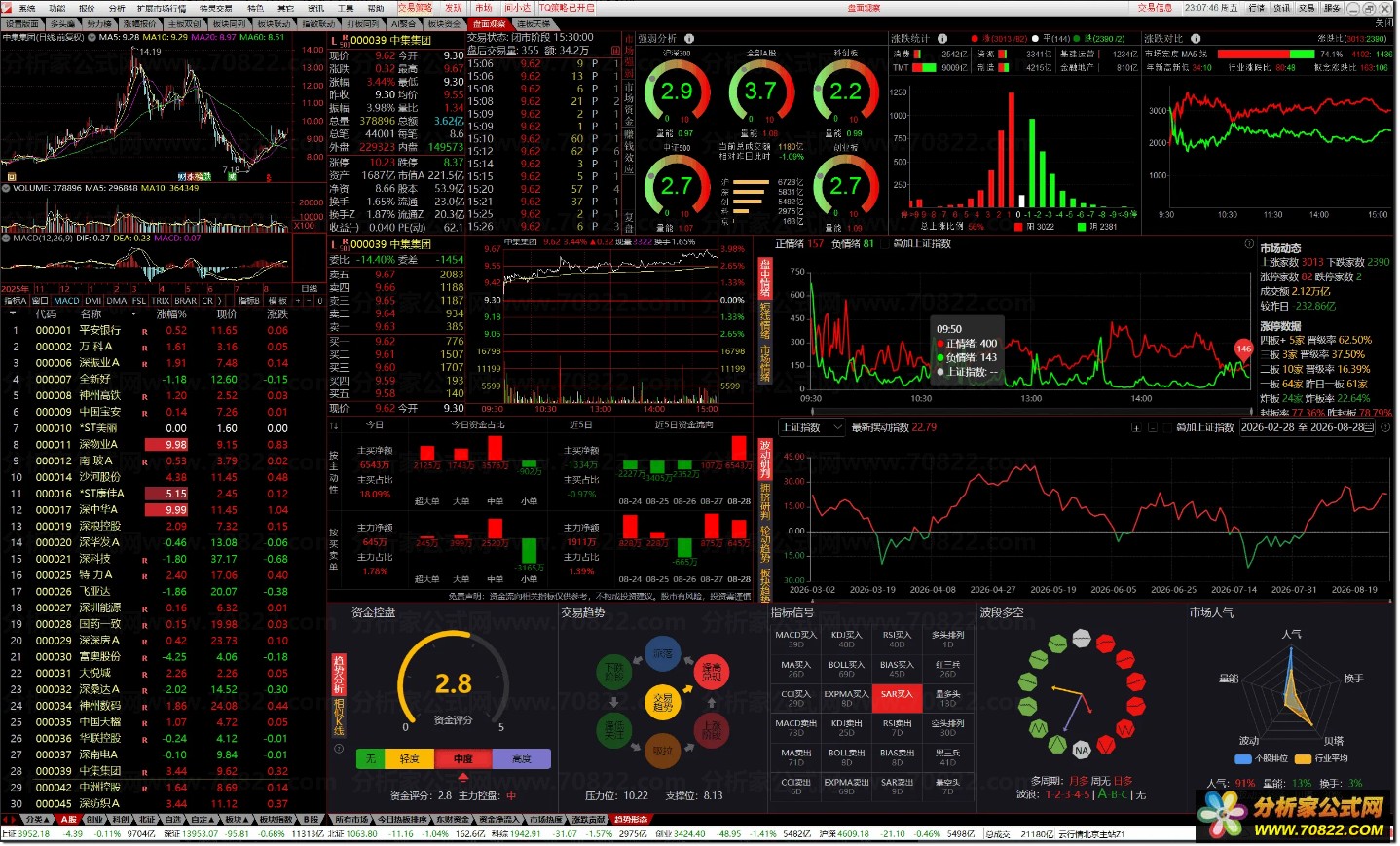The height and width of the screenshot is (846, 1400).
Task: Click the up-down arrows icon above 按主动
Action: pyautogui.click(x=335, y=425)
